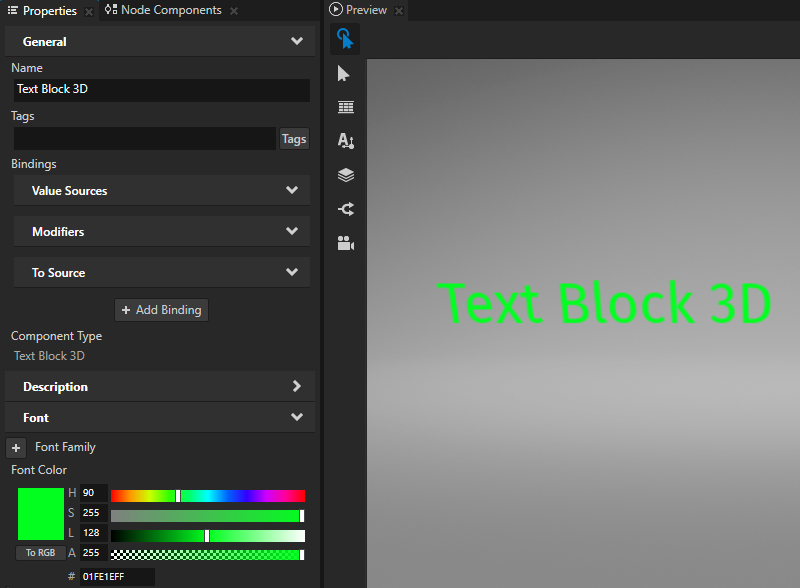Activate the Interact mode in Preview toolbar
Viewport: 800px width, 588px height.
(x=345, y=38)
